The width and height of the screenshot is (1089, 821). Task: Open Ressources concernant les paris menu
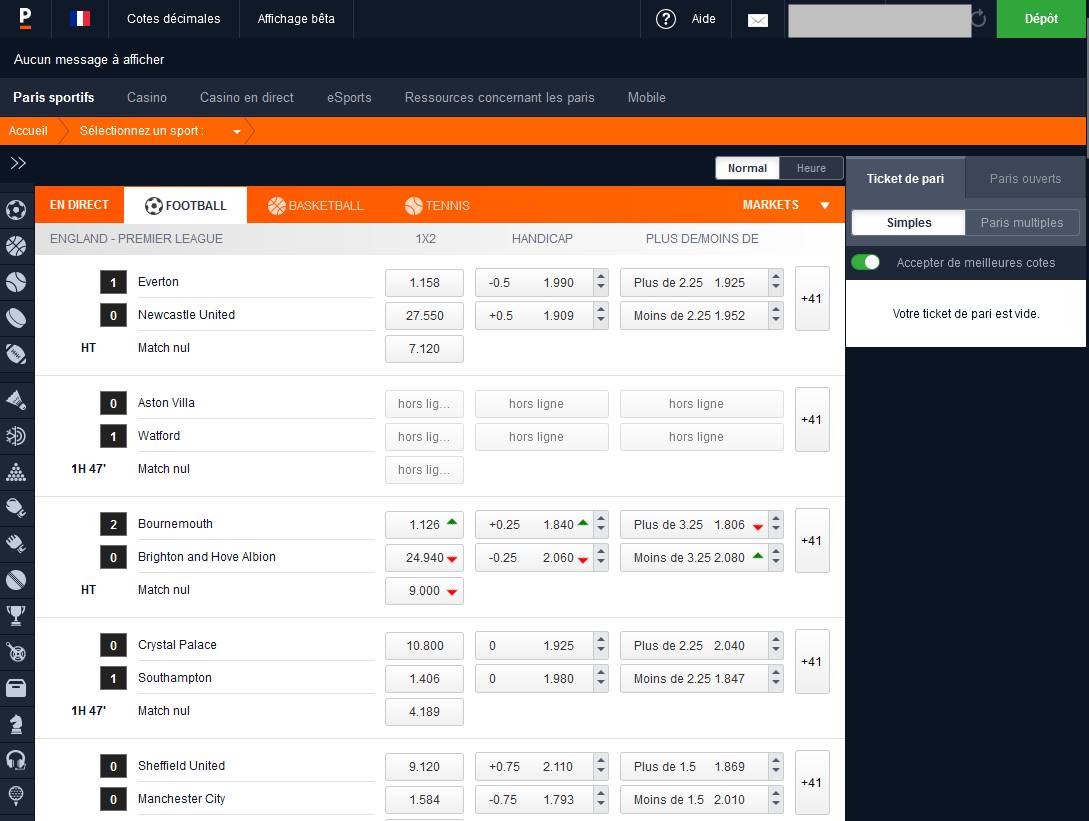[499, 97]
